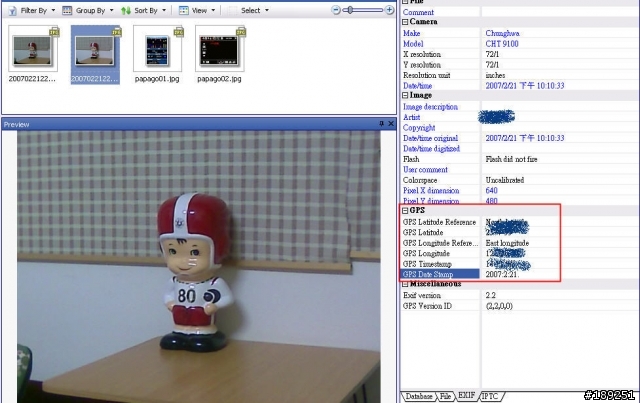Viewport: 640px width, 403px height.
Task: Select the User comment property
Action: coord(519,170)
